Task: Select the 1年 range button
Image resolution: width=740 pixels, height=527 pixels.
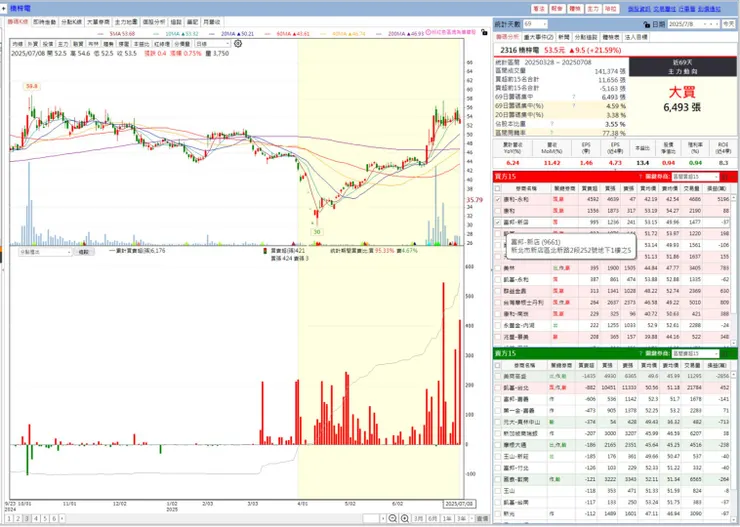Action: pyautogui.click(x=446, y=519)
